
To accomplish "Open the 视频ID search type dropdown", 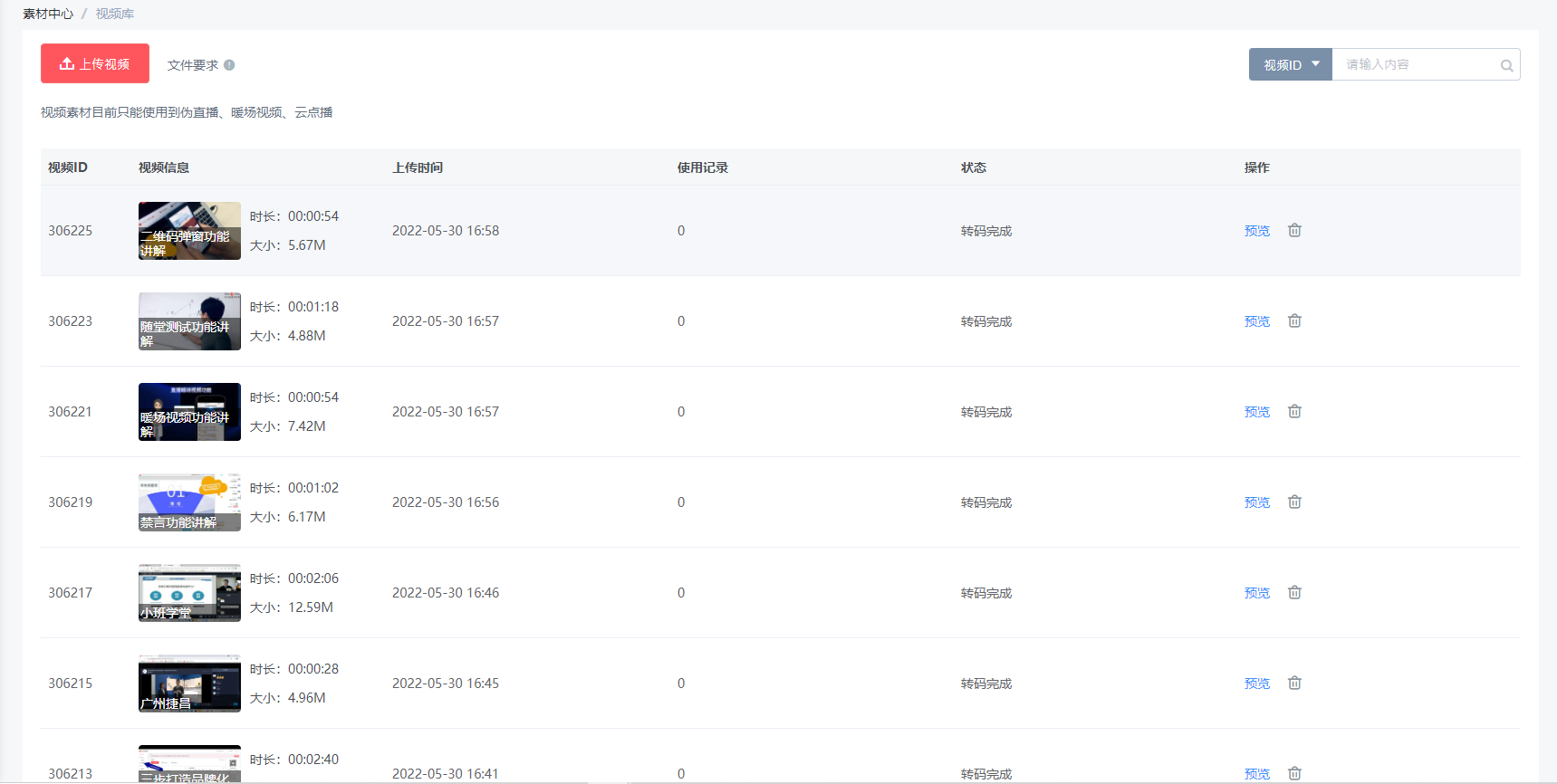I will [x=1290, y=64].
